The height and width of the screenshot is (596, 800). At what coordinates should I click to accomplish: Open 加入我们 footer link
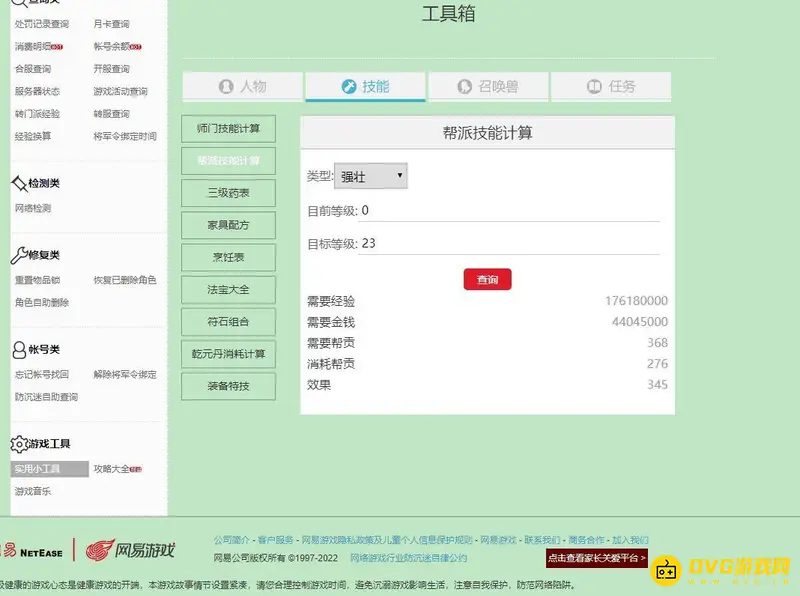tap(630, 540)
